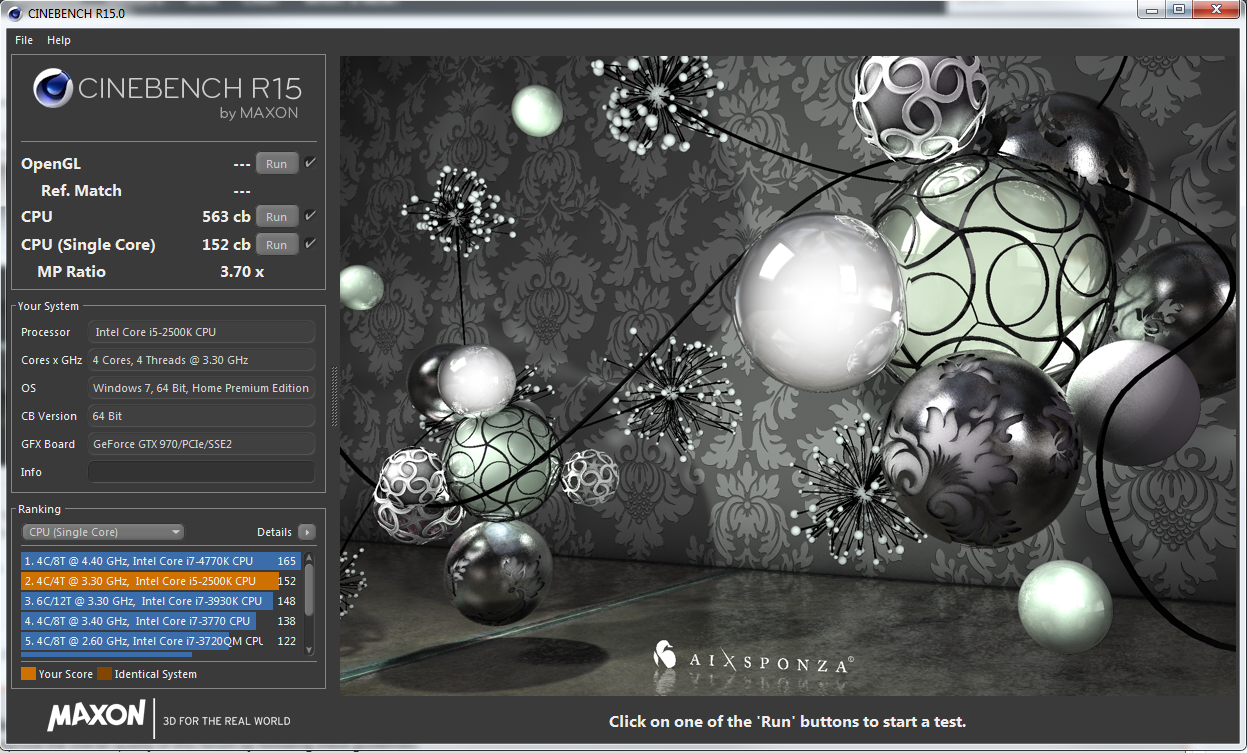Select ranking entry i5-2500K CPU
The height and width of the screenshot is (753, 1247).
coord(160,581)
